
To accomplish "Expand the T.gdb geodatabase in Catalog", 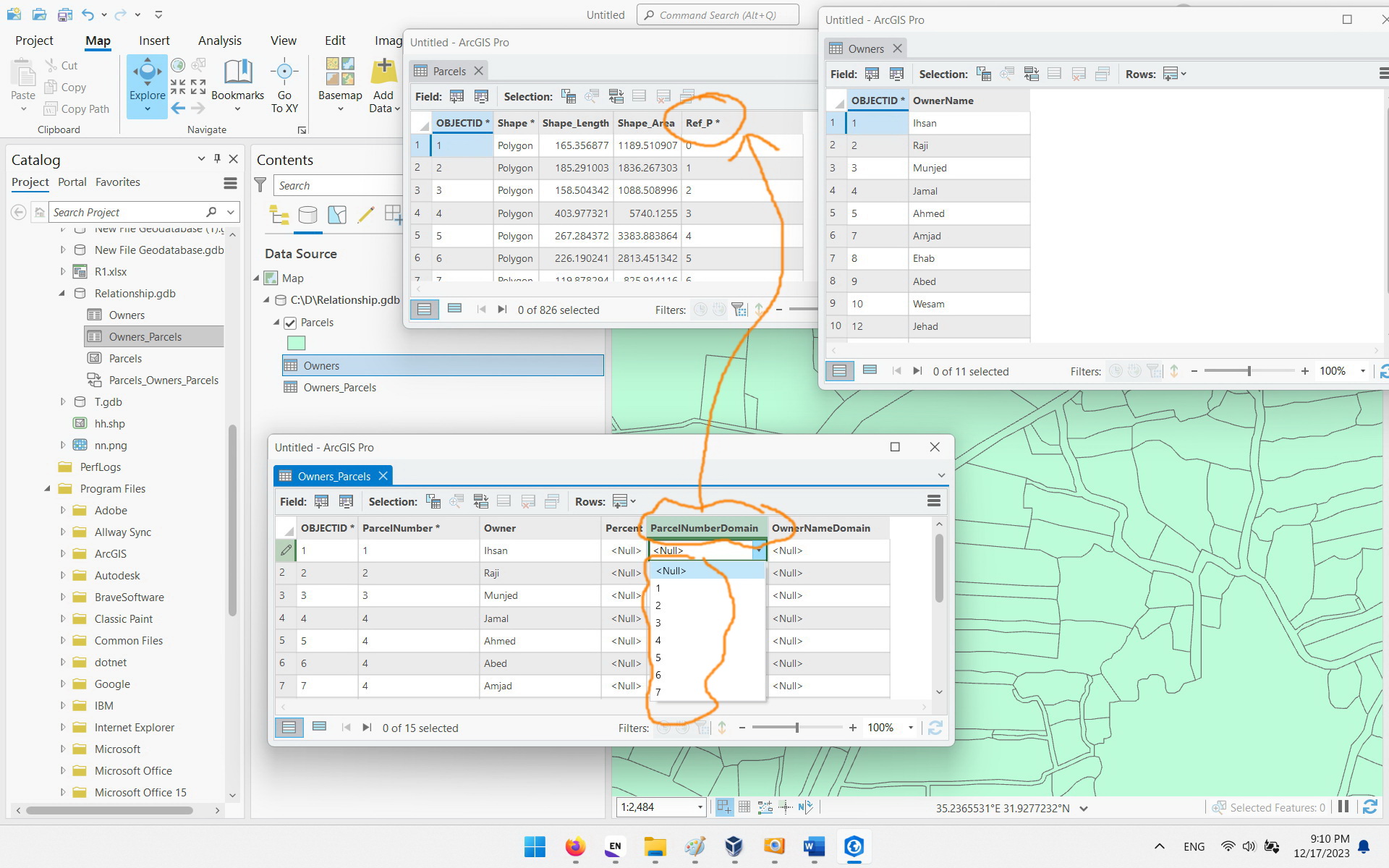I will (62, 401).
